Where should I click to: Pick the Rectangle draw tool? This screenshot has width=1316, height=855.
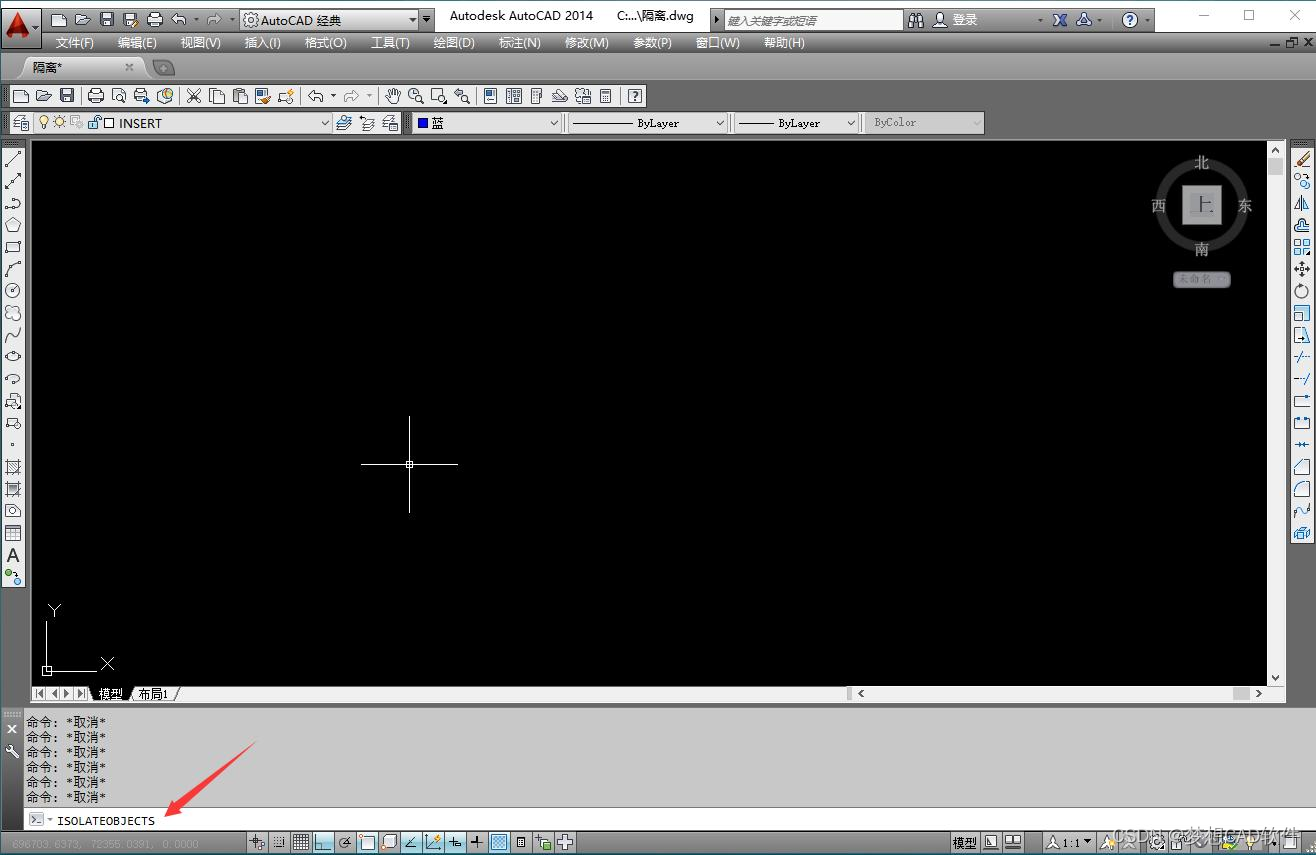pos(13,247)
